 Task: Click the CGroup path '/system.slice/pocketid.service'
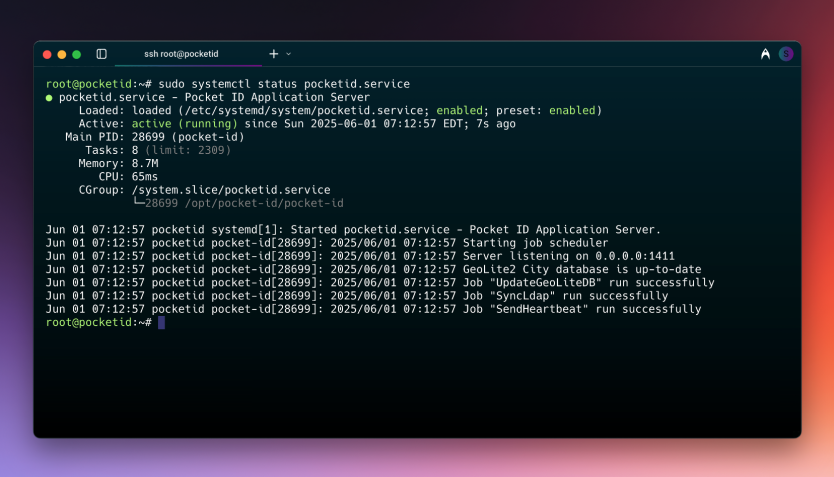(231, 190)
